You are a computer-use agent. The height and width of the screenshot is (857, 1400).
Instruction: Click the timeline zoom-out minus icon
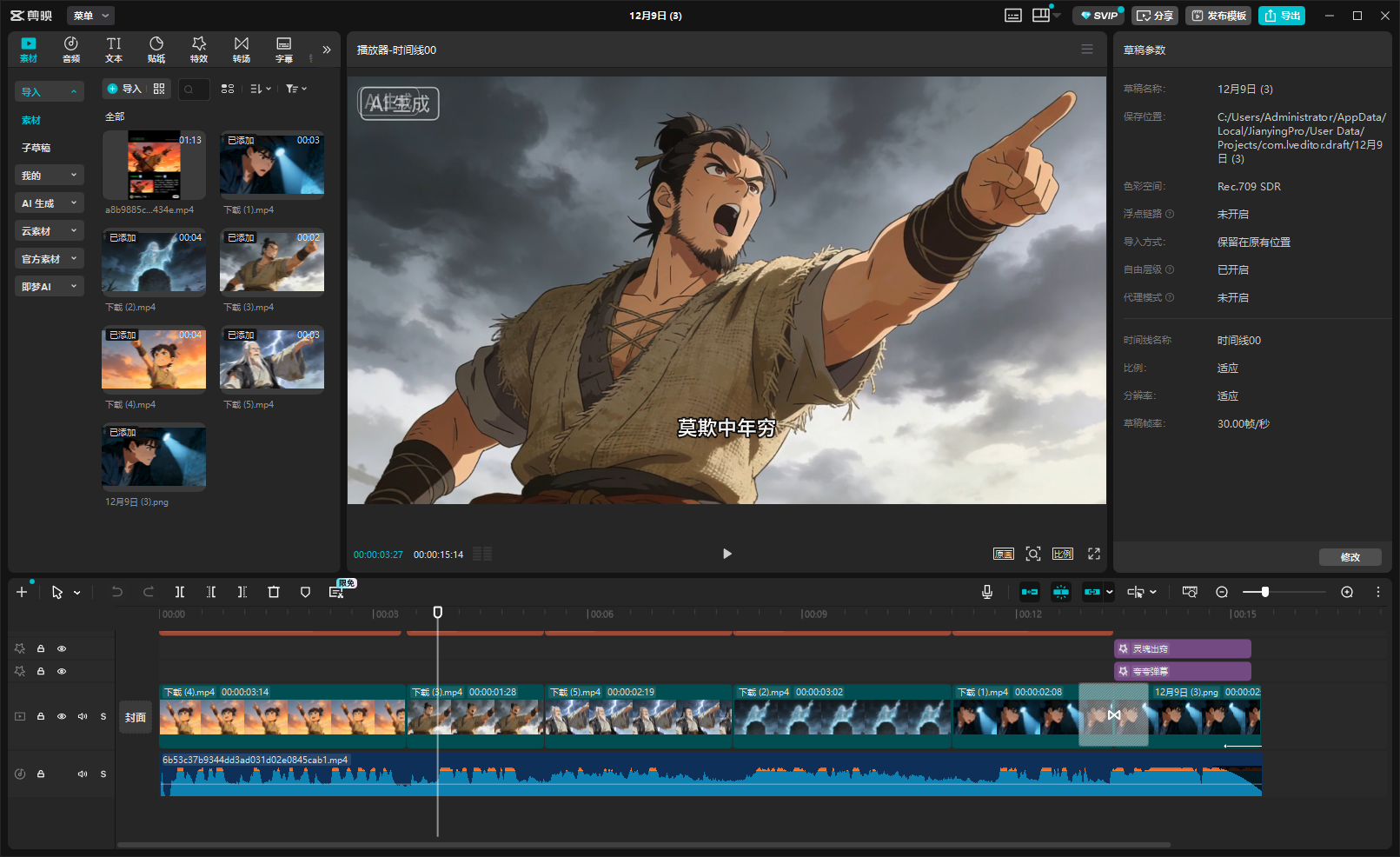pos(1222,592)
